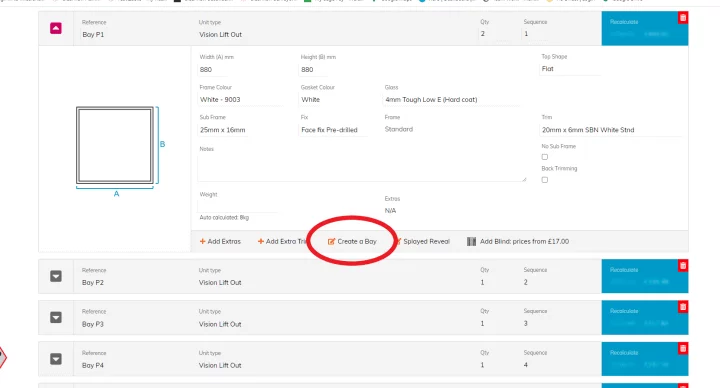
Task: Delete the Bay P4 item
Action: point(683,349)
